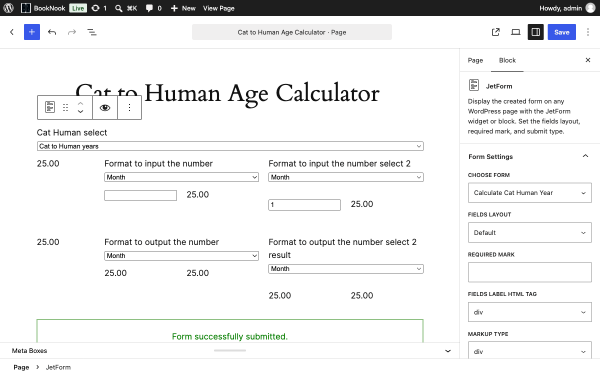Undo the last change
This screenshot has width=600, height=375.
click(52, 32)
